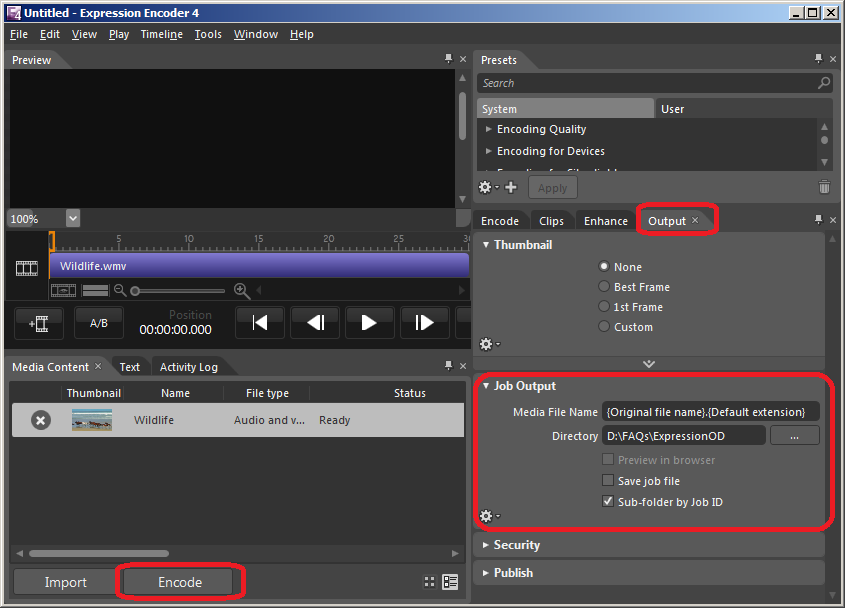The height and width of the screenshot is (608, 845).
Task: Expand the Encoding for Devices preset group
Action: pos(488,151)
